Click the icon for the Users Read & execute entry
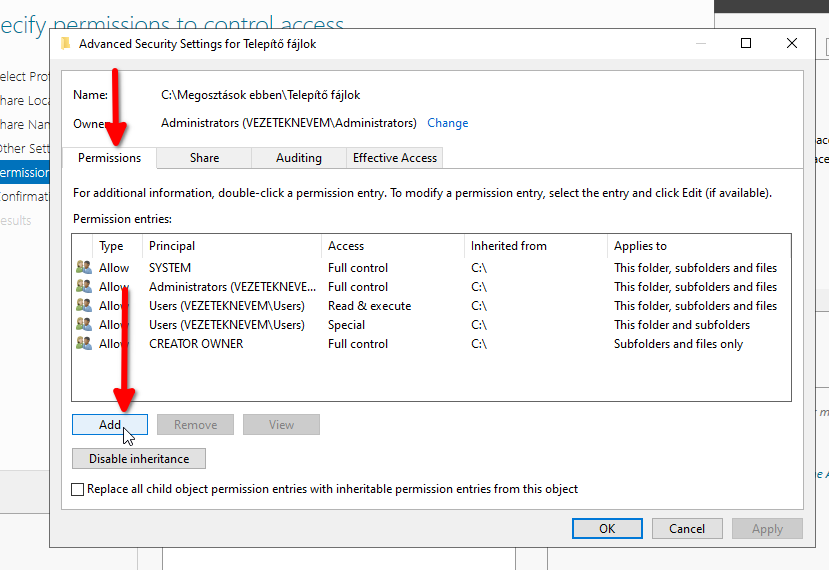 coord(83,306)
